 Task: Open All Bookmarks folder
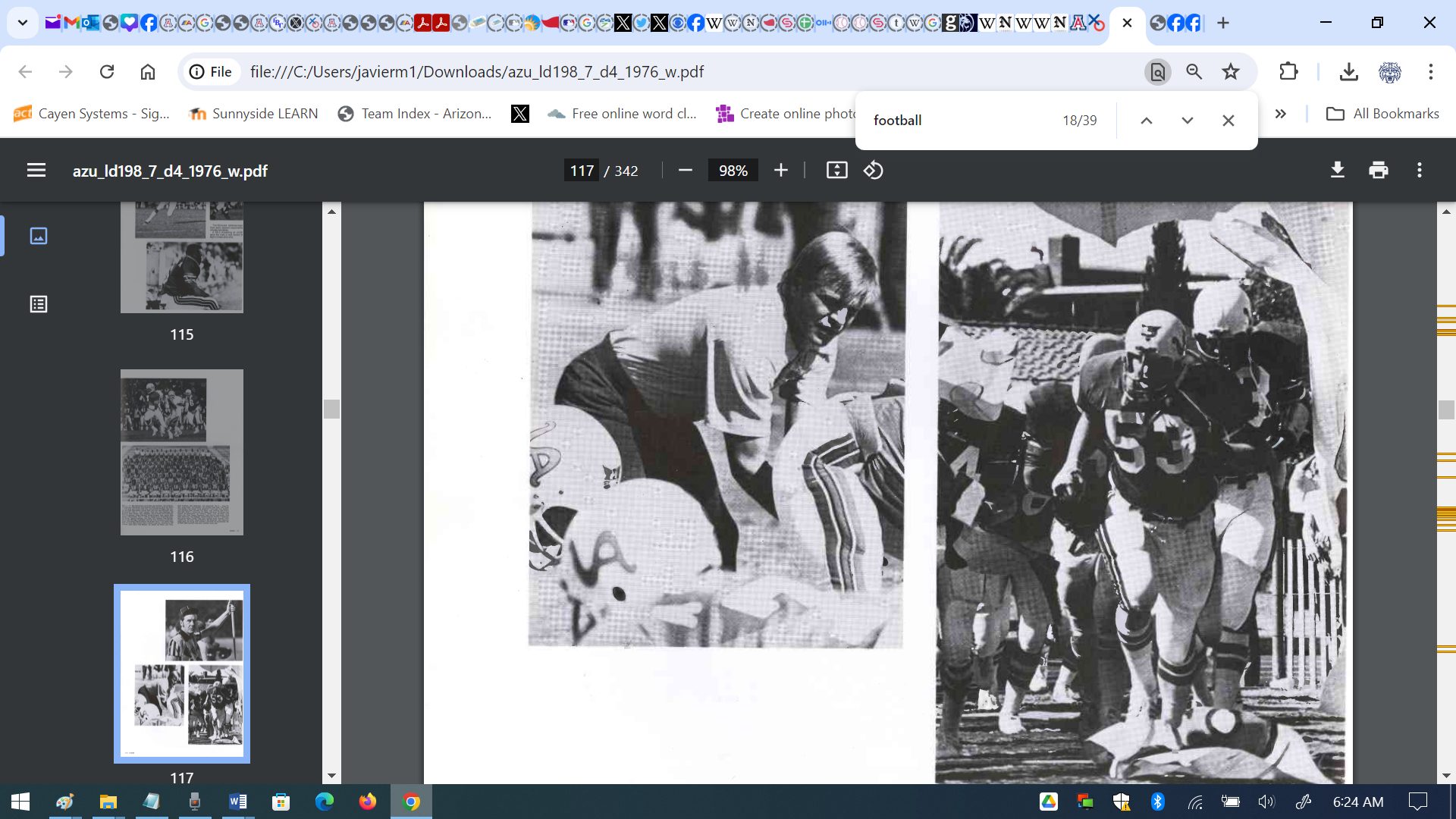[1382, 114]
